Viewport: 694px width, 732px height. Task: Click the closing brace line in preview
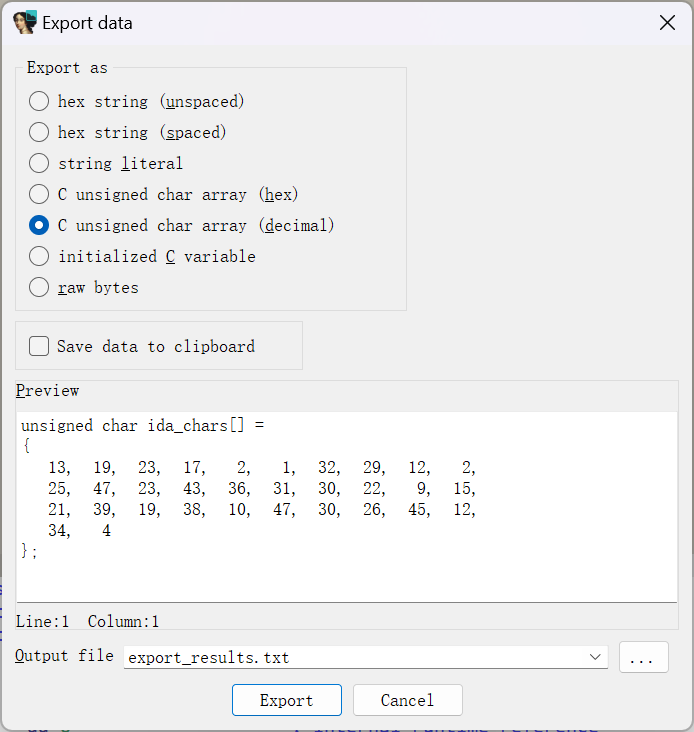tap(29, 551)
